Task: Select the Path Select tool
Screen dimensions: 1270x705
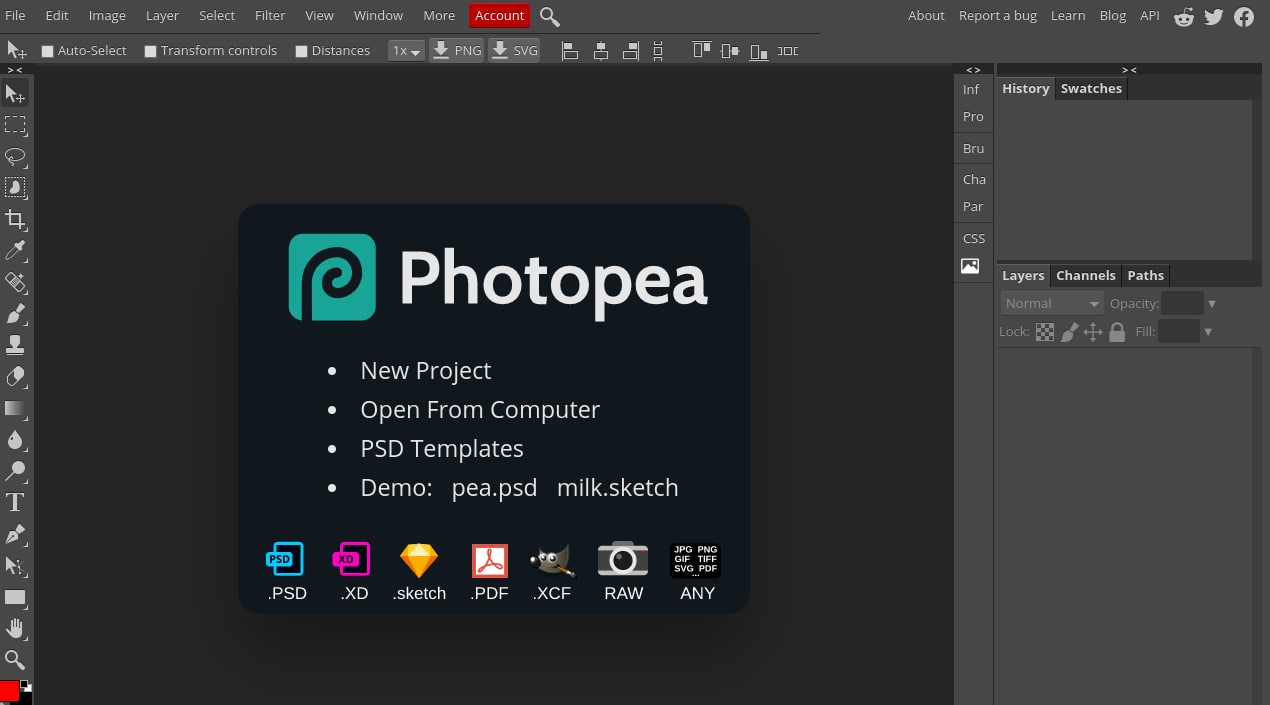Action: 15,566
